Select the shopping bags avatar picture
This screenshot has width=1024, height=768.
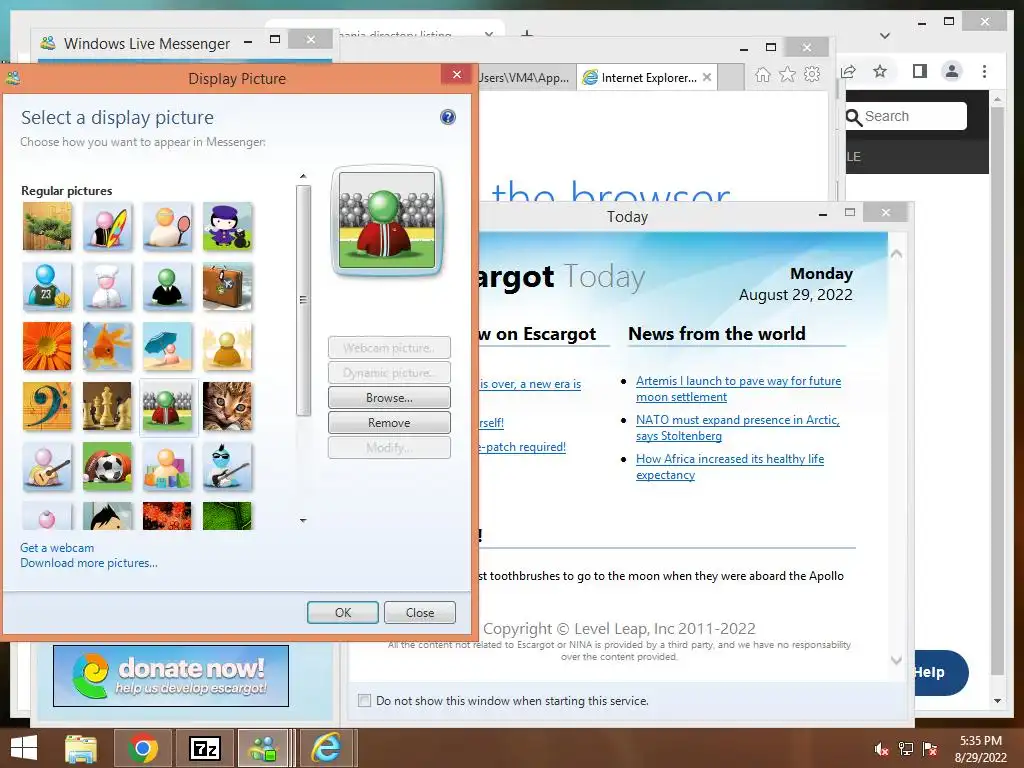click(167, 467)
